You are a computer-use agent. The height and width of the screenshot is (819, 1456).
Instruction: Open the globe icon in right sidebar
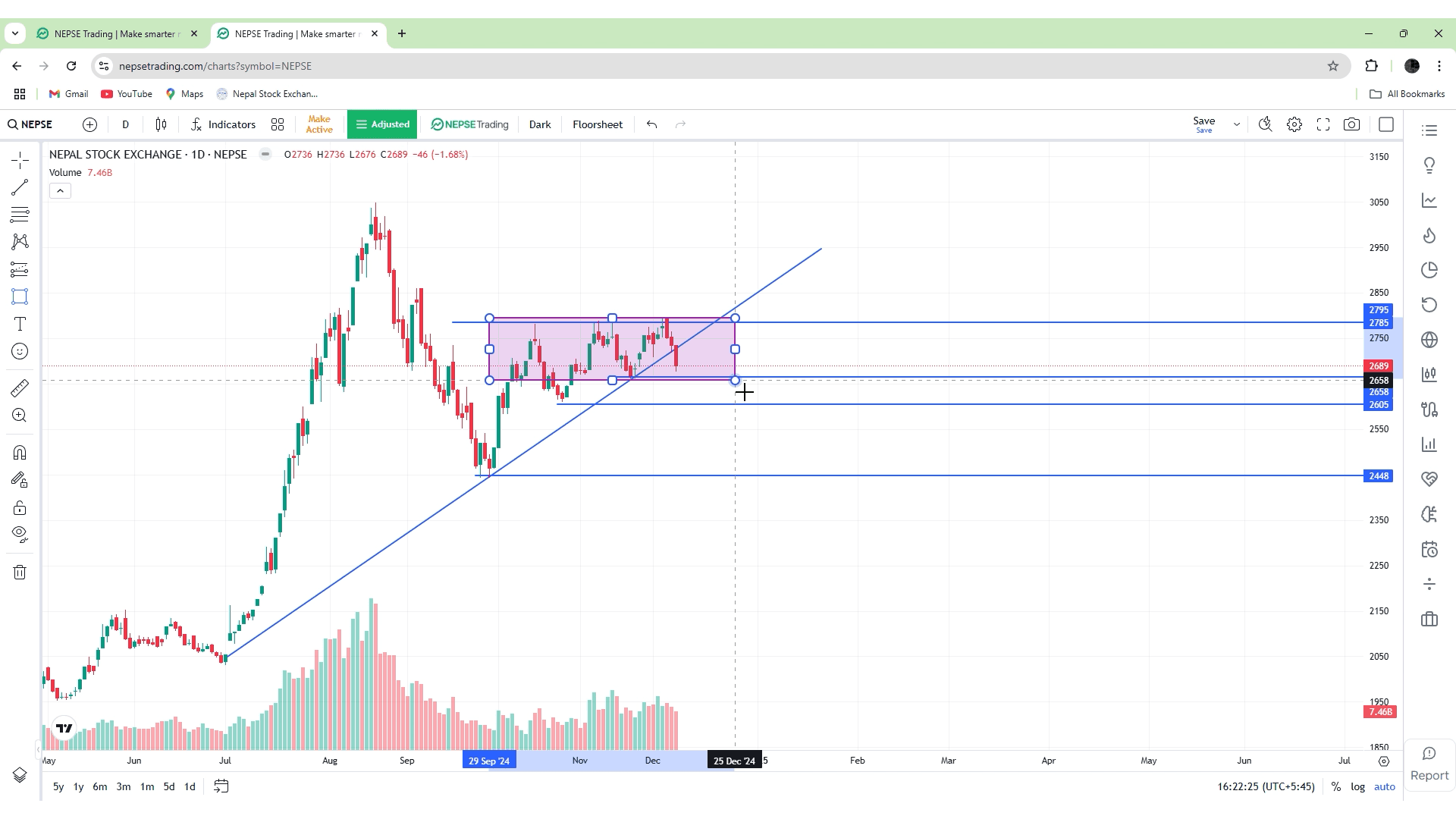click(x=1429, y=340)
